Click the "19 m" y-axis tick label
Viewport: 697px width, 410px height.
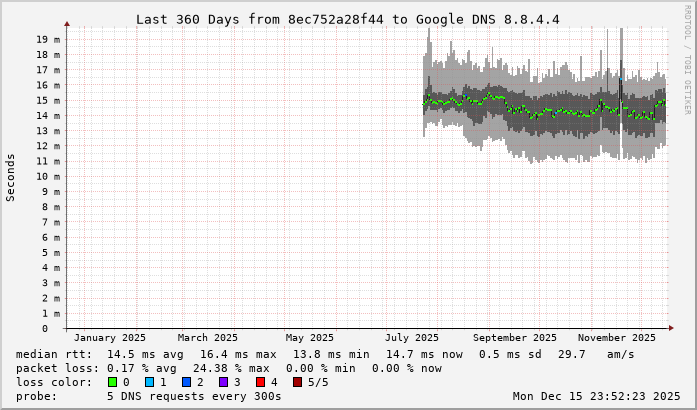click(x=48, y=40)
